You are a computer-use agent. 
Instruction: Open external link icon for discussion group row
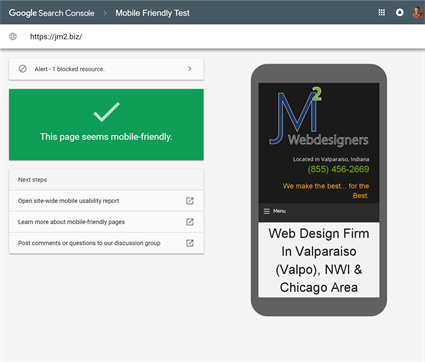(190, 243)
